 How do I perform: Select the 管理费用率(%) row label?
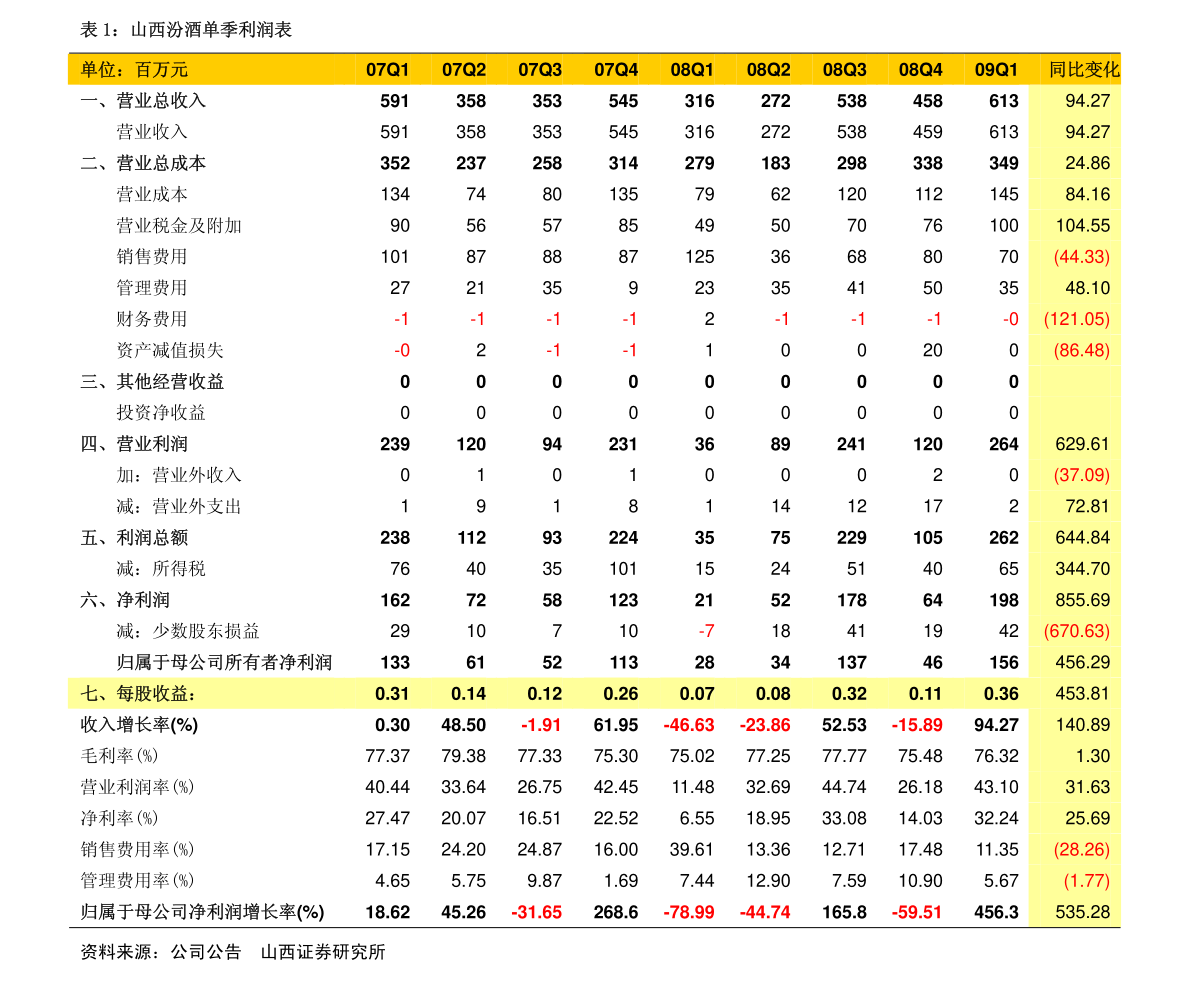pos(137,881)
